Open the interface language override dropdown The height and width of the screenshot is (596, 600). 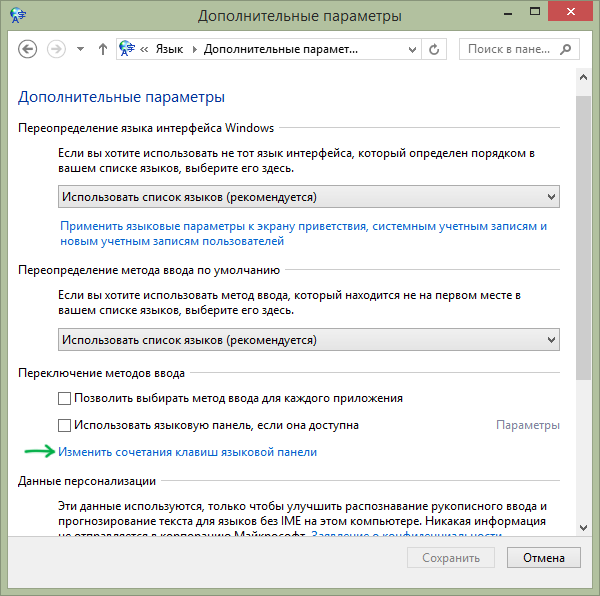[309, 197]
